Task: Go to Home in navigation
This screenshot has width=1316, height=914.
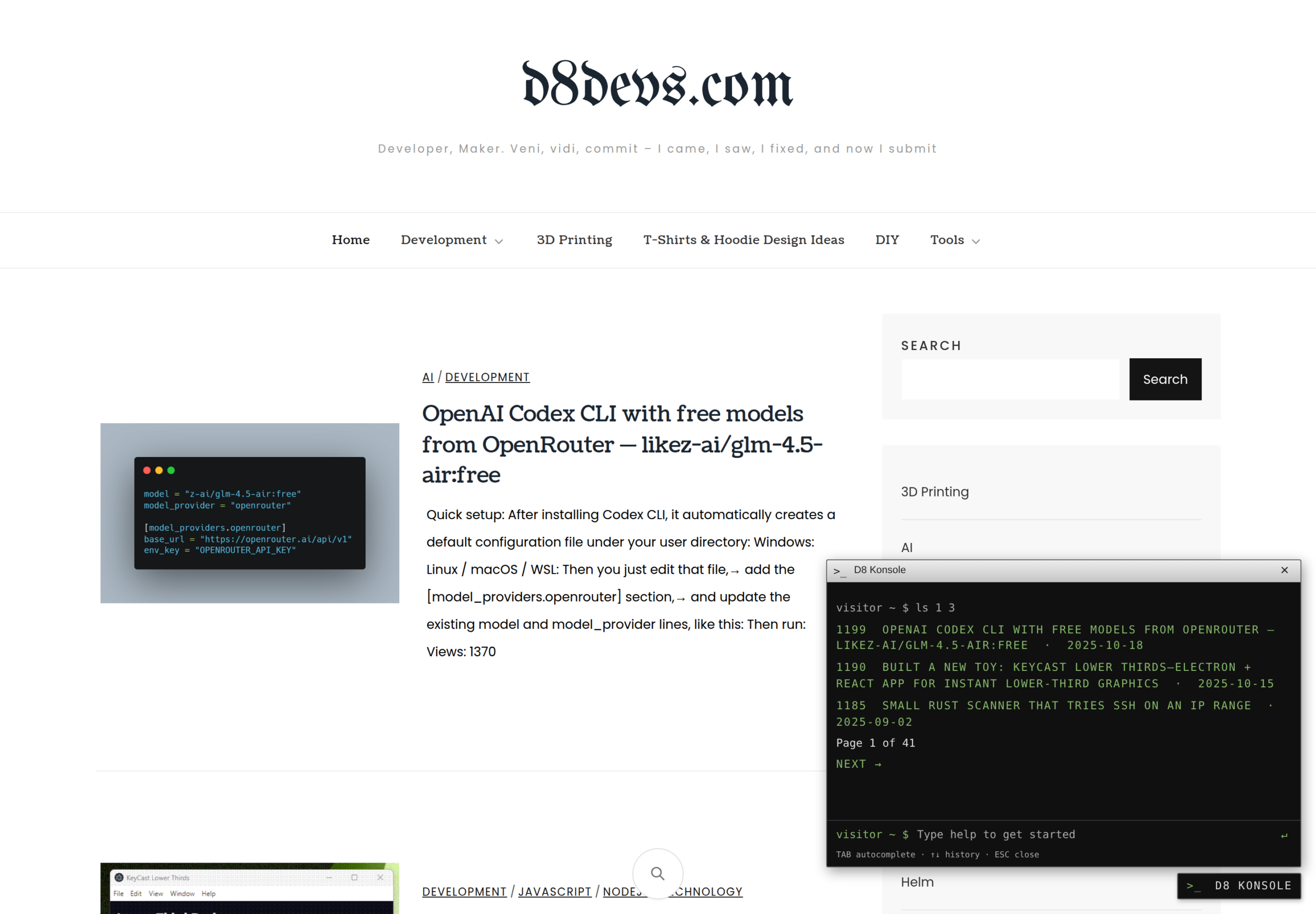Action: pos(351,240)
